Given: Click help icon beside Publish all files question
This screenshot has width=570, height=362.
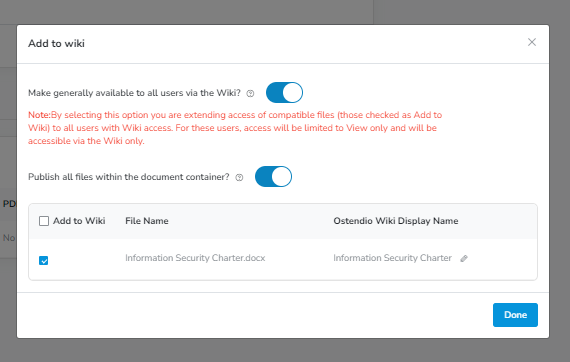Looking at the screenshot, I should coord(239,177).
